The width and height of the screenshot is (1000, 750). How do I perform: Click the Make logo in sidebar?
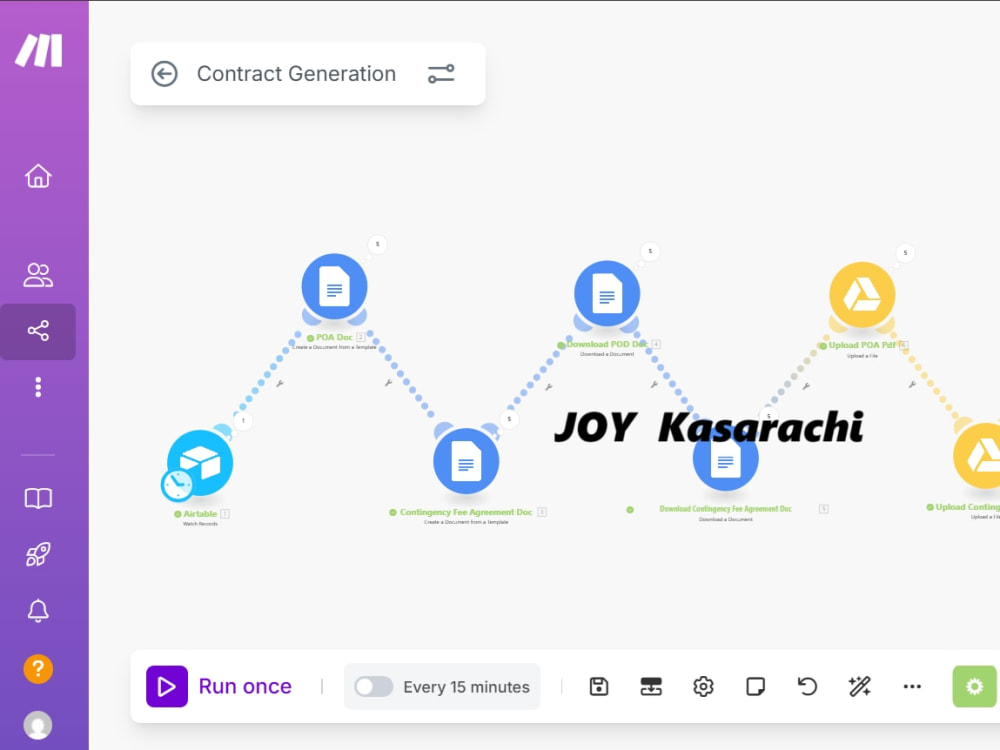pyautogui.click(x=39, y=50)
